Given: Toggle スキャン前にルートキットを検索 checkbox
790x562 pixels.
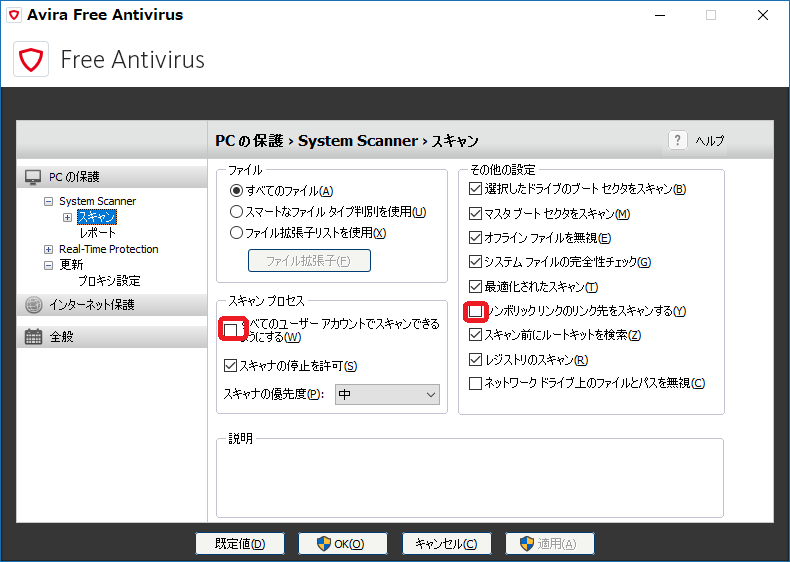Looking at the screenshot, I should pos(475,335).
